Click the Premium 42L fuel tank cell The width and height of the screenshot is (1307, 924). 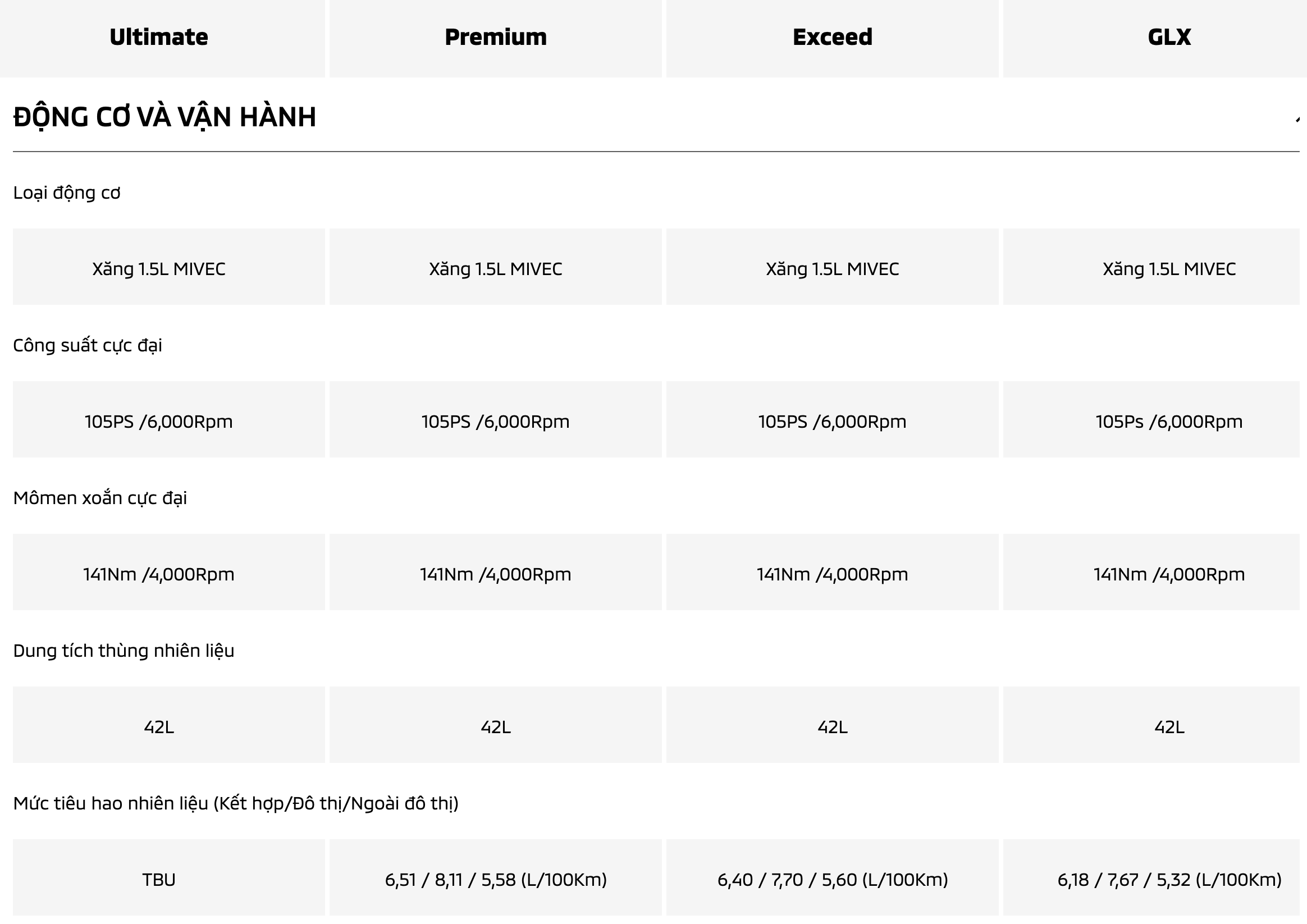click(495, 727)
